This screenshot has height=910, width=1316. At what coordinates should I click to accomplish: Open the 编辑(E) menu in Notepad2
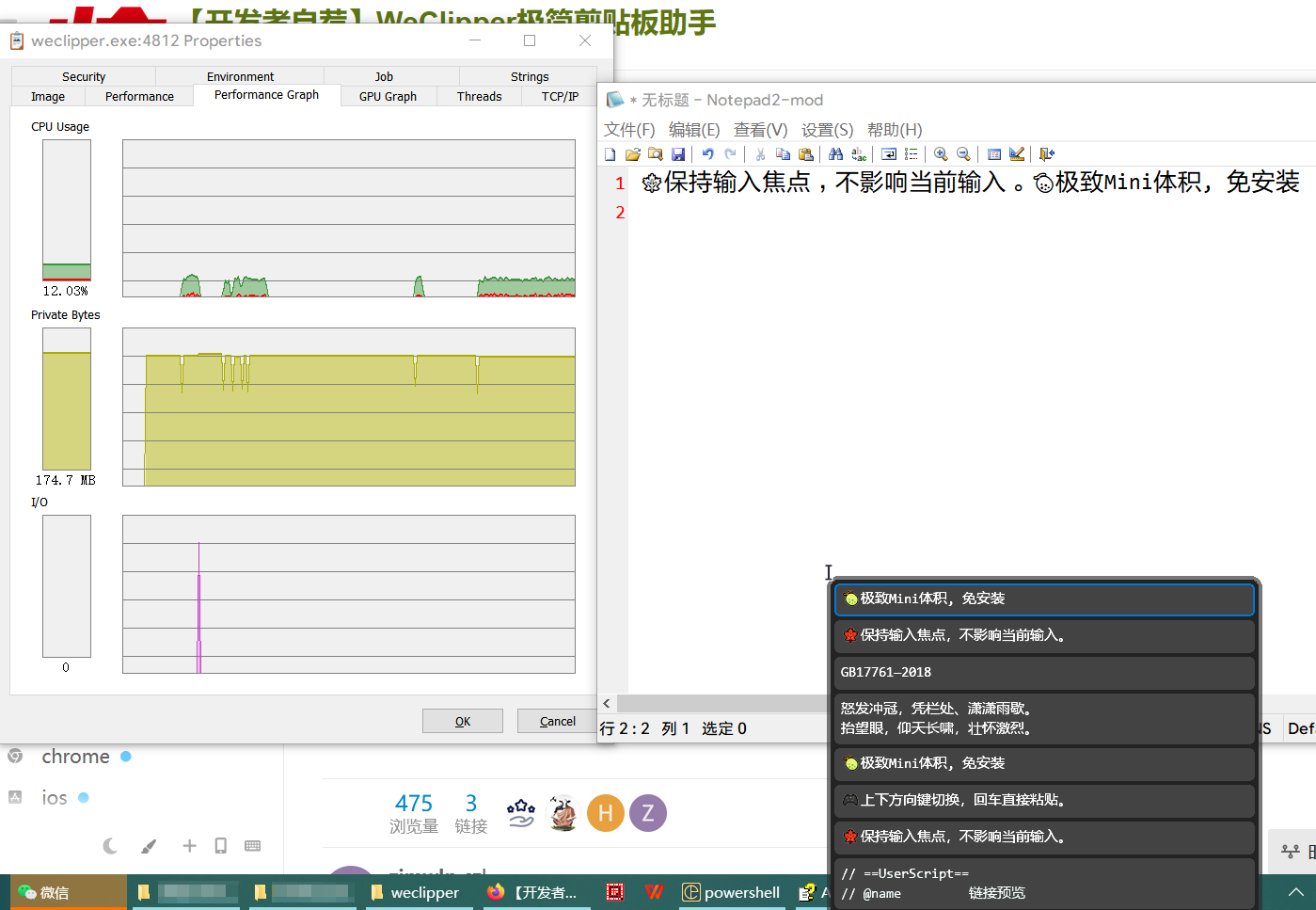(x=694, y=130)
